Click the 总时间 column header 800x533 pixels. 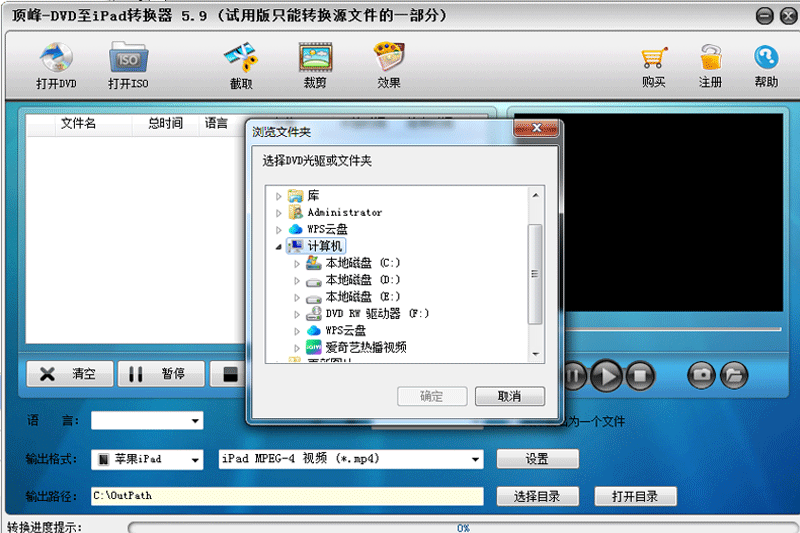tap(166, 123)
